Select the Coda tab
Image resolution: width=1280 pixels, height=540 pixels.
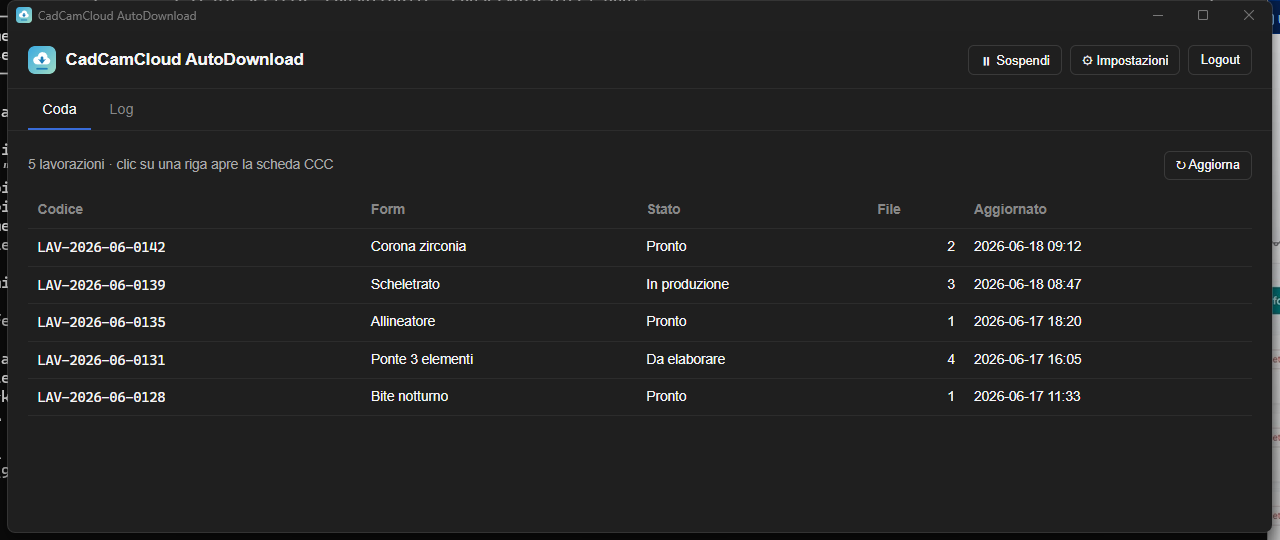pyautogui.click(x=59, y=109)
